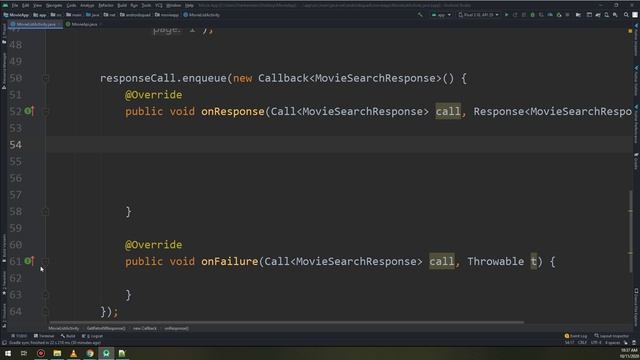Open the VLC media player taskbar icon
The width and height of the screenshot is (640, 360).
pos(73,353)
